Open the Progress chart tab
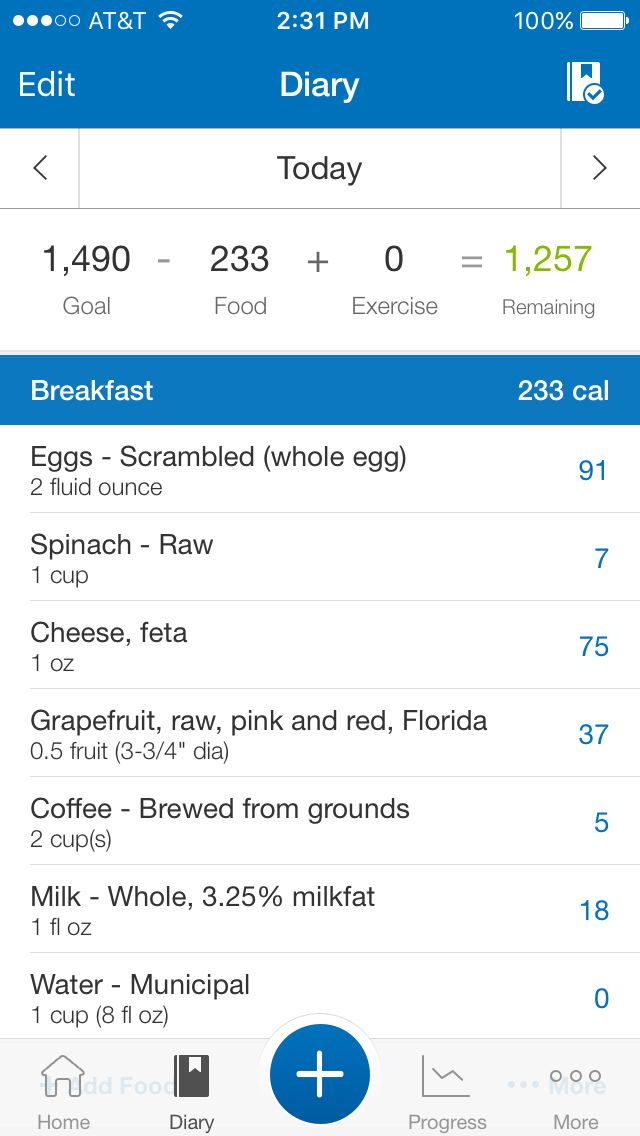The height and width of the screenshot is (1136, 640). click(x=447, y=1092)
